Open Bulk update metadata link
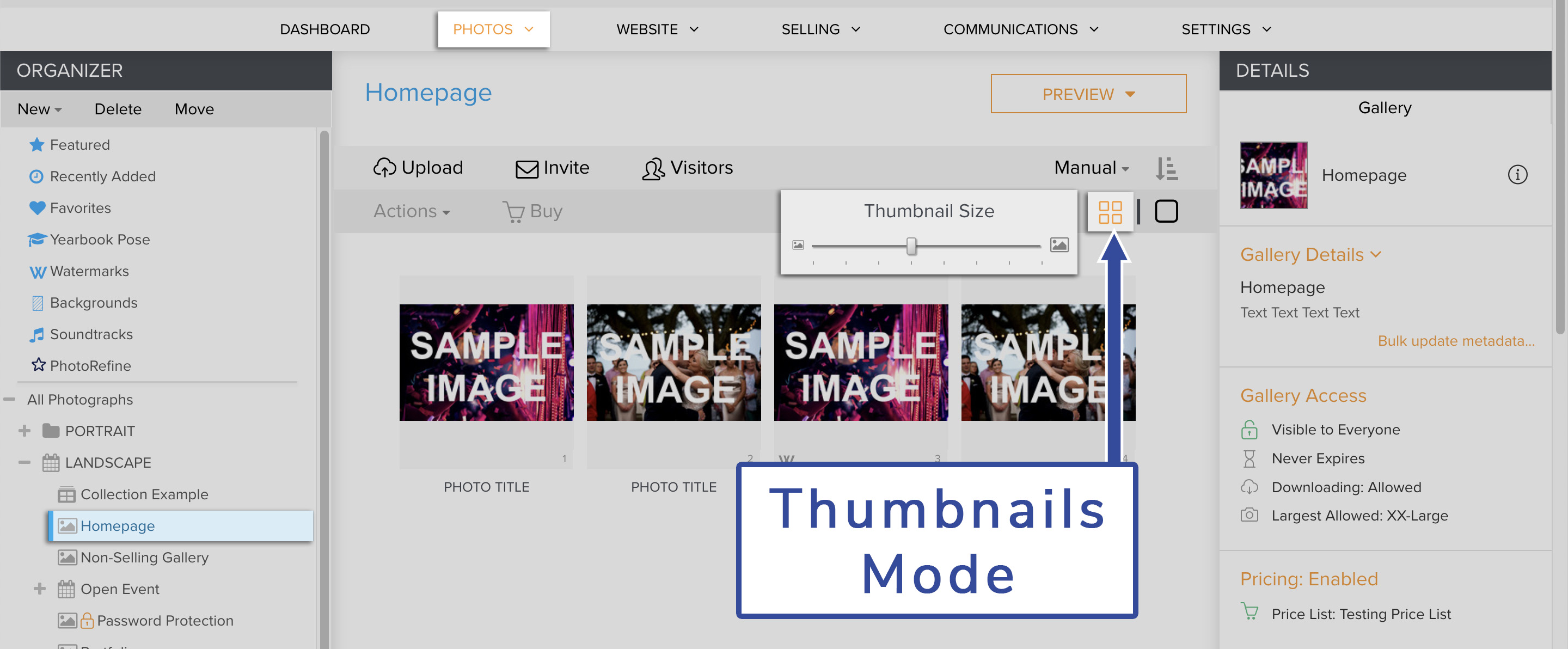This screenshot has width=1568, height=649. (x=1455, y=340)
